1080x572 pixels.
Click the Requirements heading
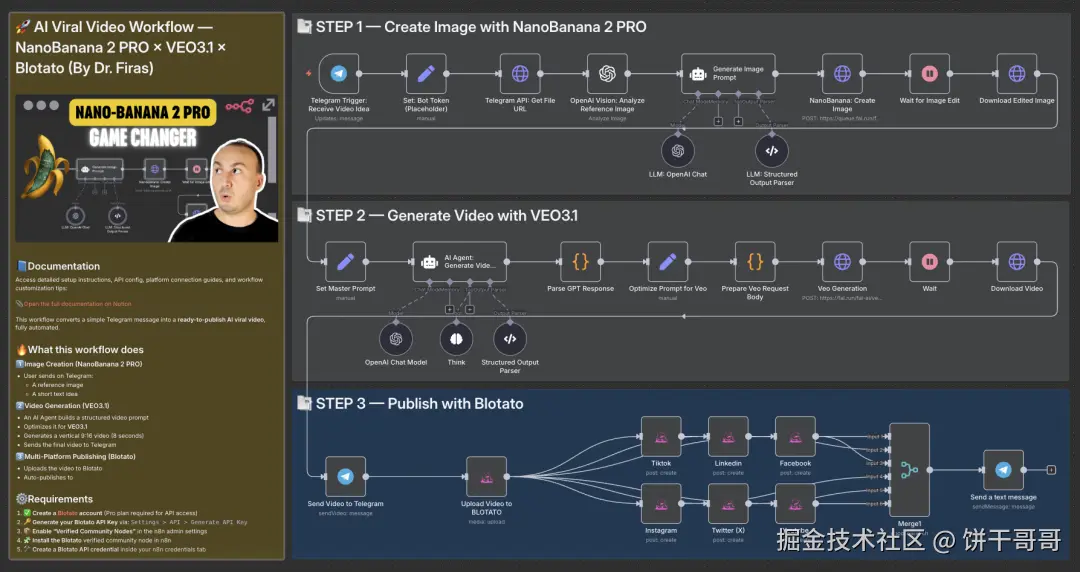[x=60, y=499]
